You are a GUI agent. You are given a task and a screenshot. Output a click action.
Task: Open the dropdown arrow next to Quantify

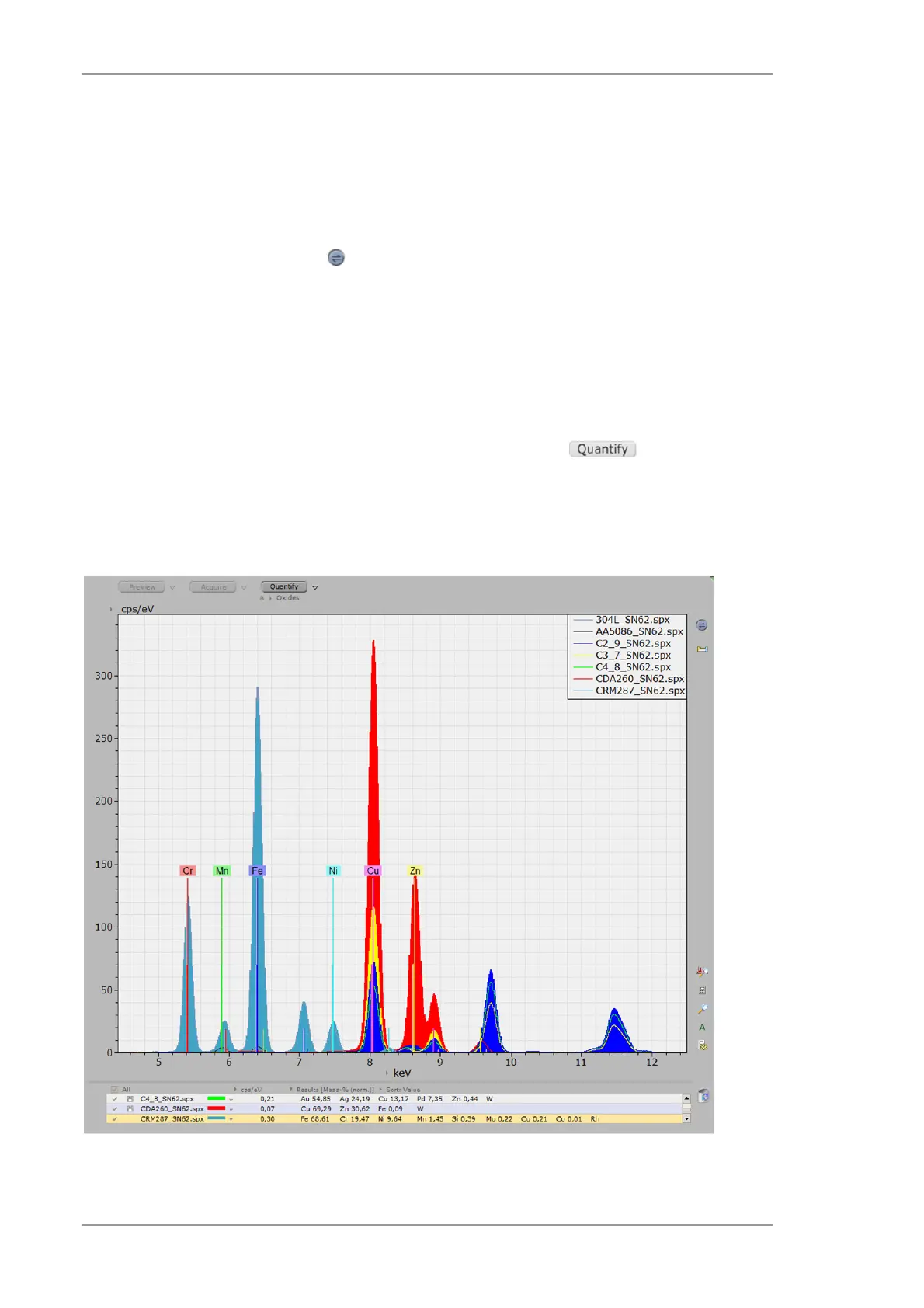[315, 587]
